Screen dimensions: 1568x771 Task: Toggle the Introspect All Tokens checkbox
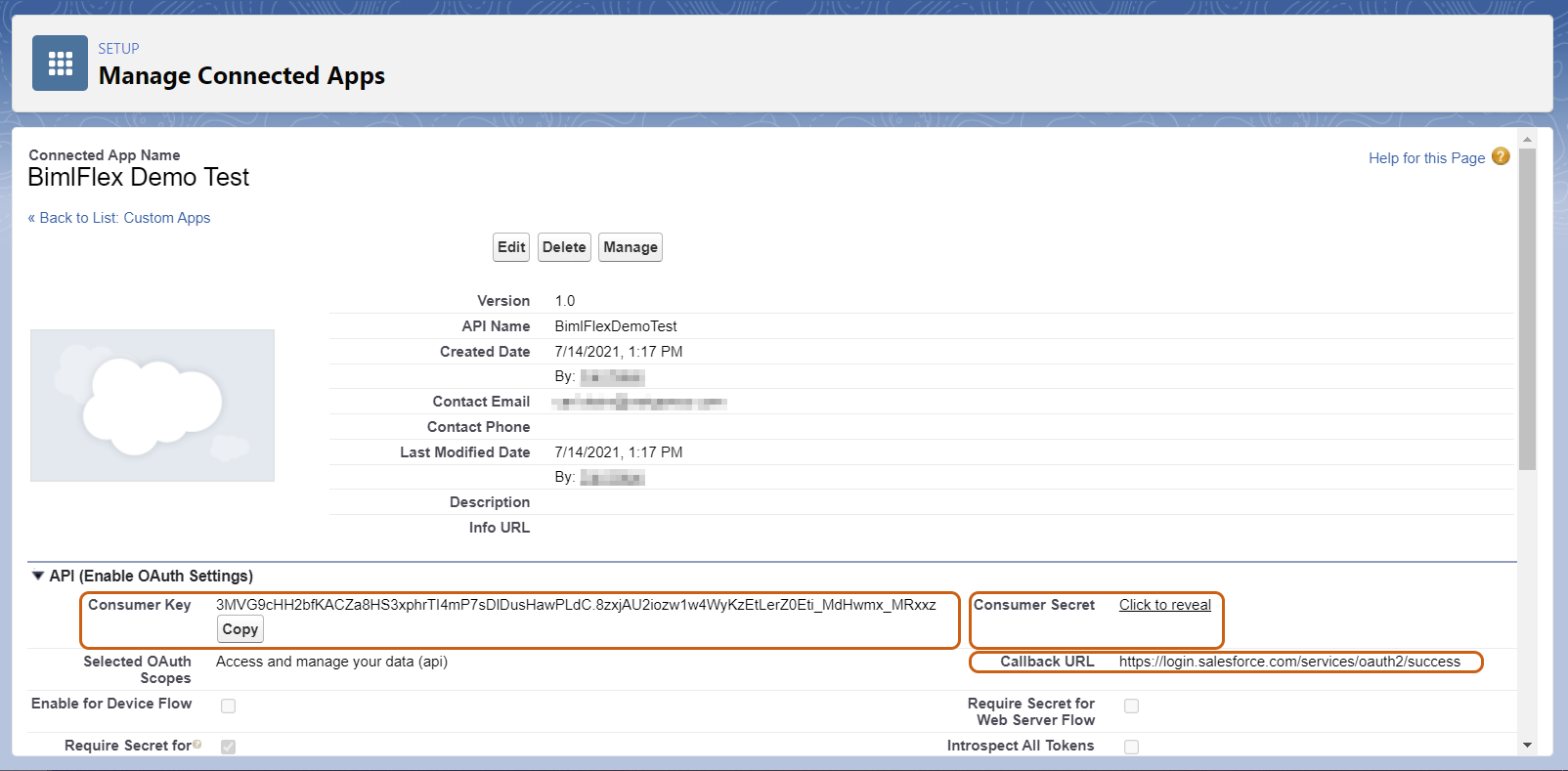point(1131,747)
